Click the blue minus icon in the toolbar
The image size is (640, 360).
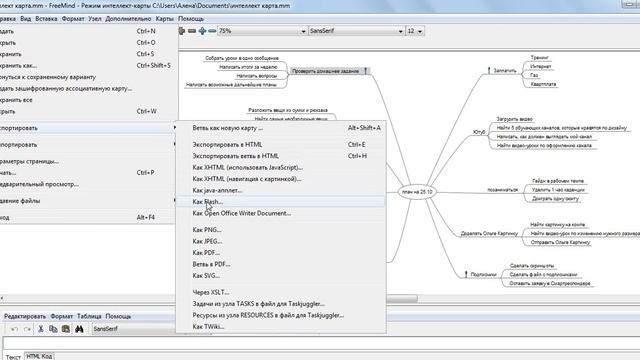click(x=212, y=31)
